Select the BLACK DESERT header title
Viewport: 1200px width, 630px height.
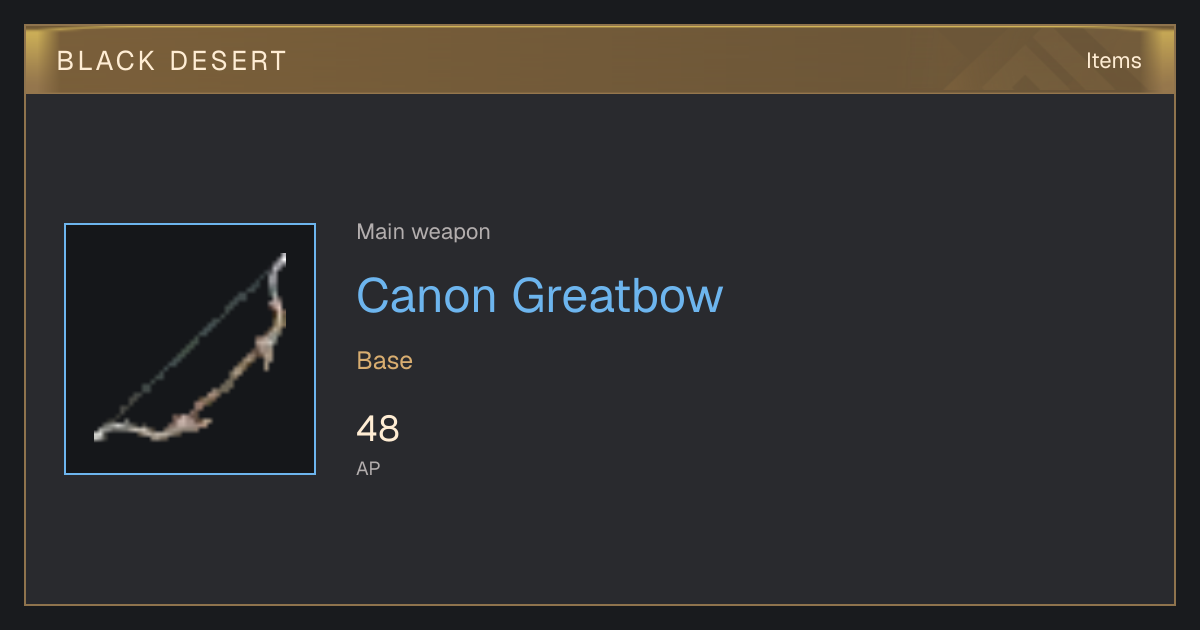click(x=172, y=61)
